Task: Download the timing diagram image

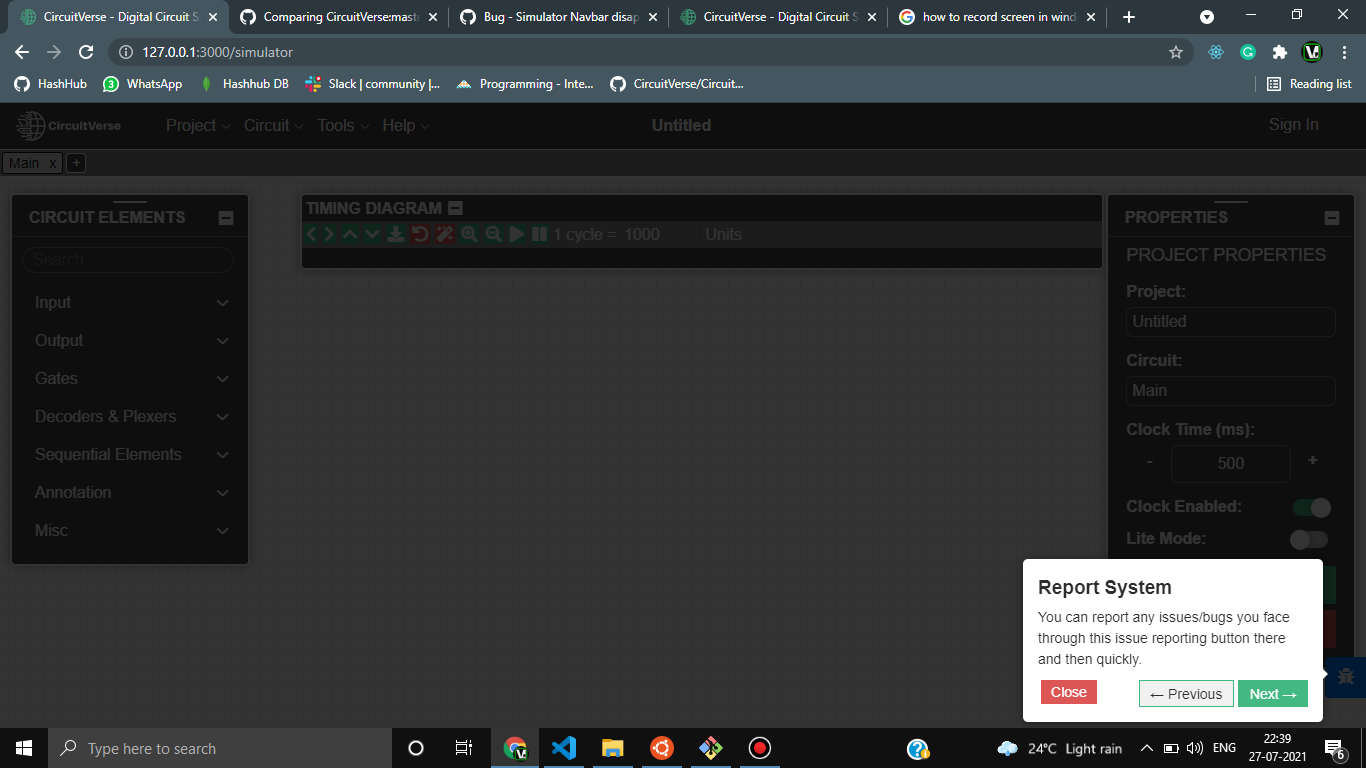Action: pos(396,234)
